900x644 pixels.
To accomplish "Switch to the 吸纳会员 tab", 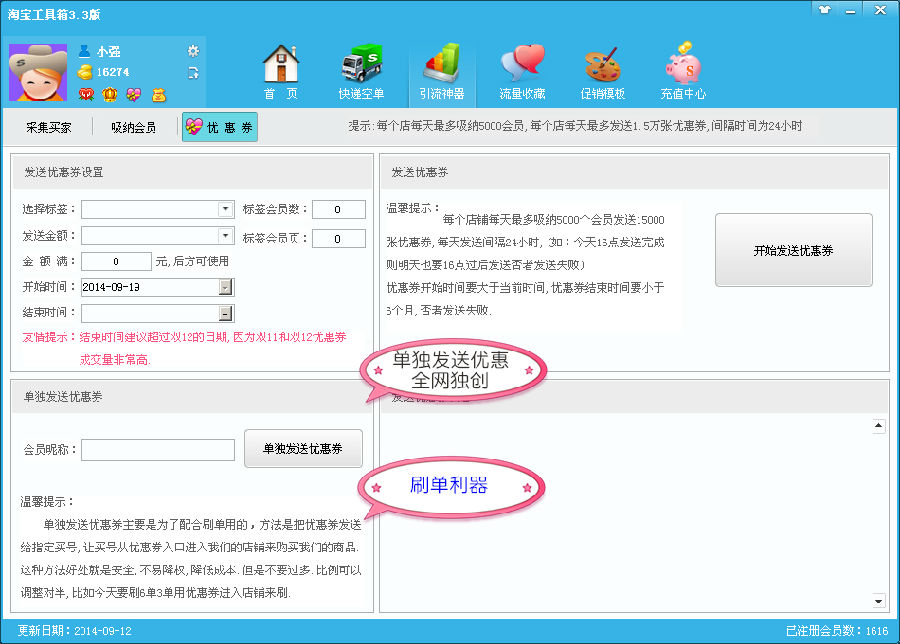I will [134, 128].
